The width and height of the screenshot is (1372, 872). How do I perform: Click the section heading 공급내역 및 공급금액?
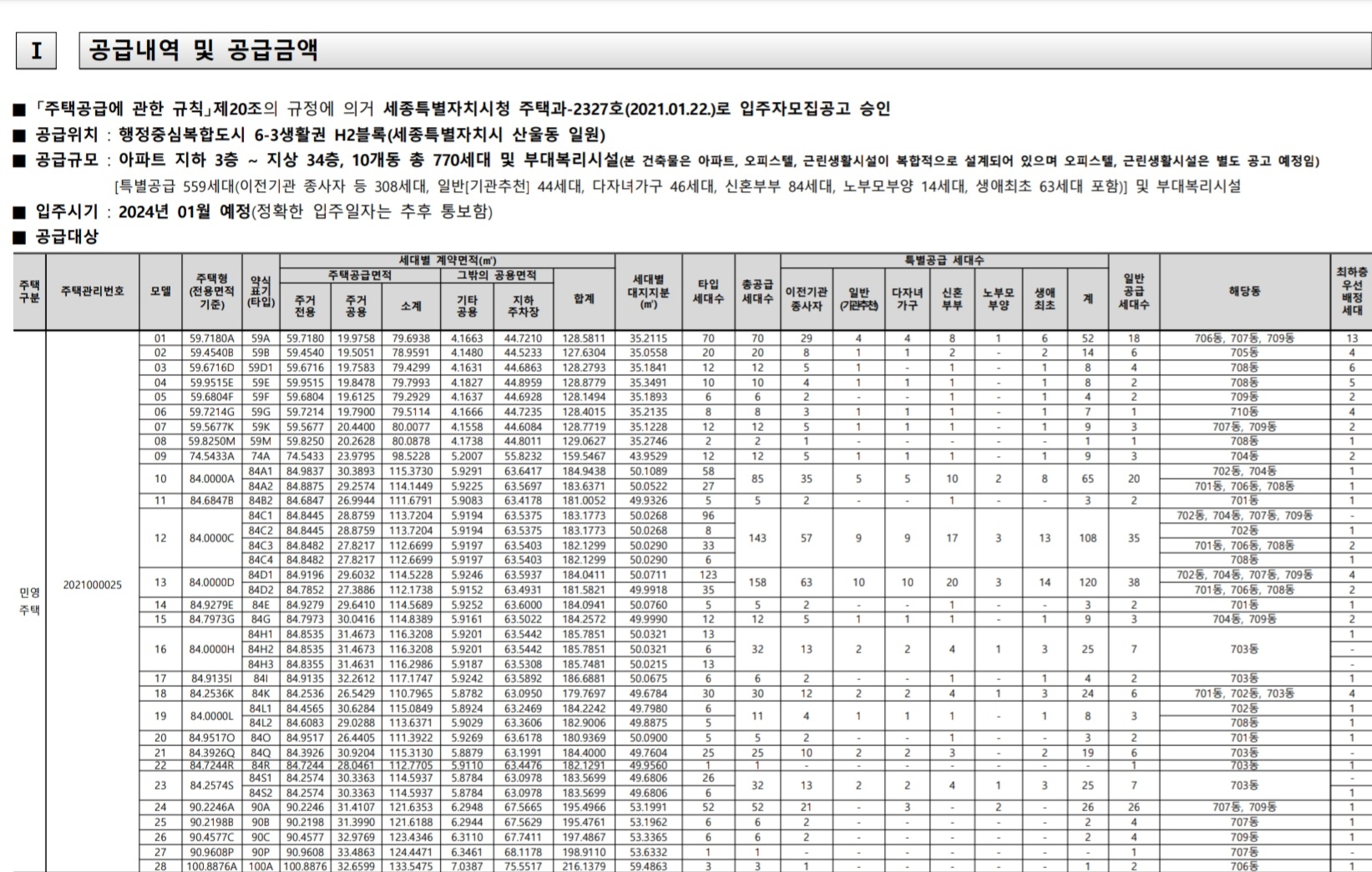click(203, 49)
